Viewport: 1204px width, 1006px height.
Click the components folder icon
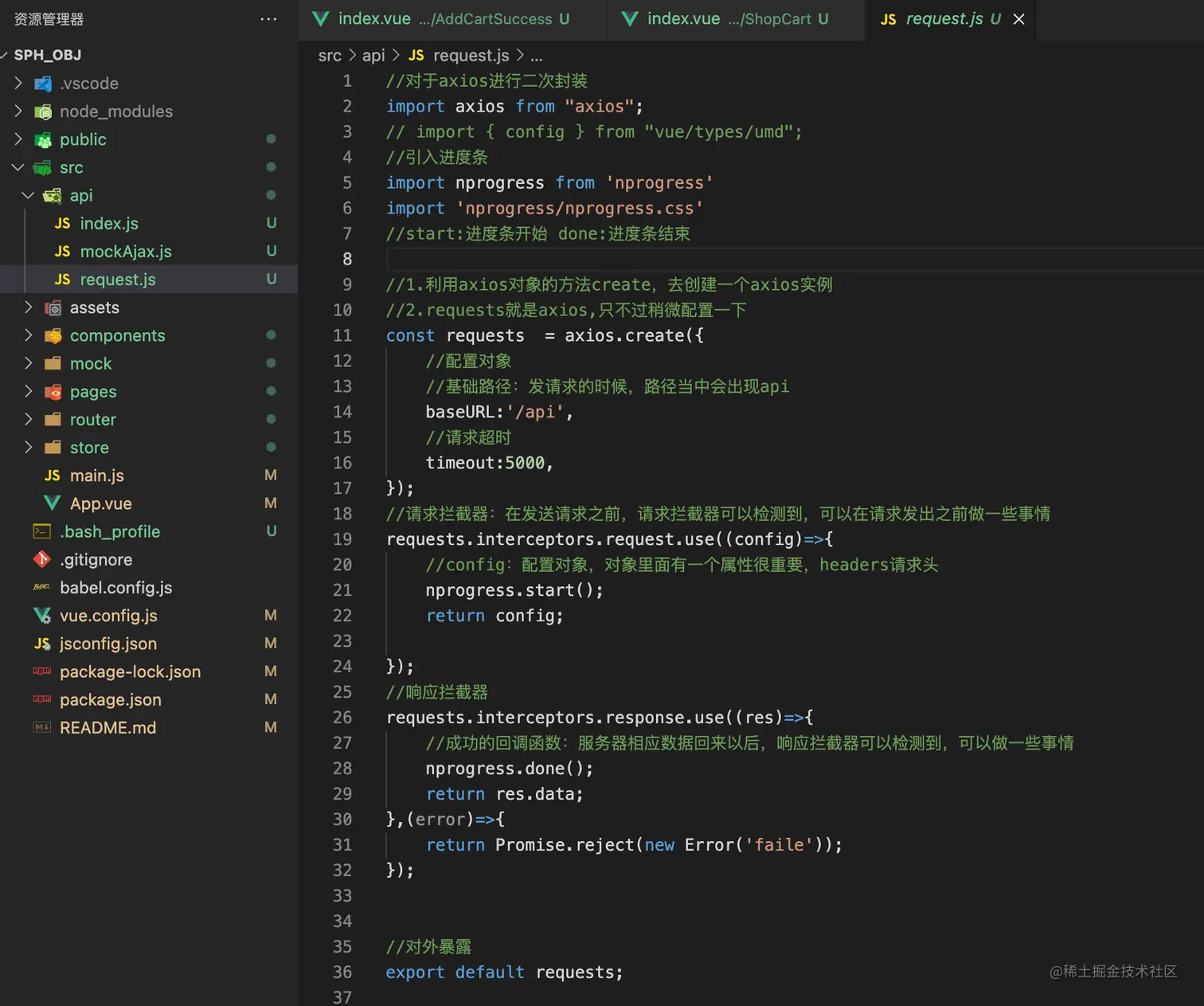click(x=53, y=335)
